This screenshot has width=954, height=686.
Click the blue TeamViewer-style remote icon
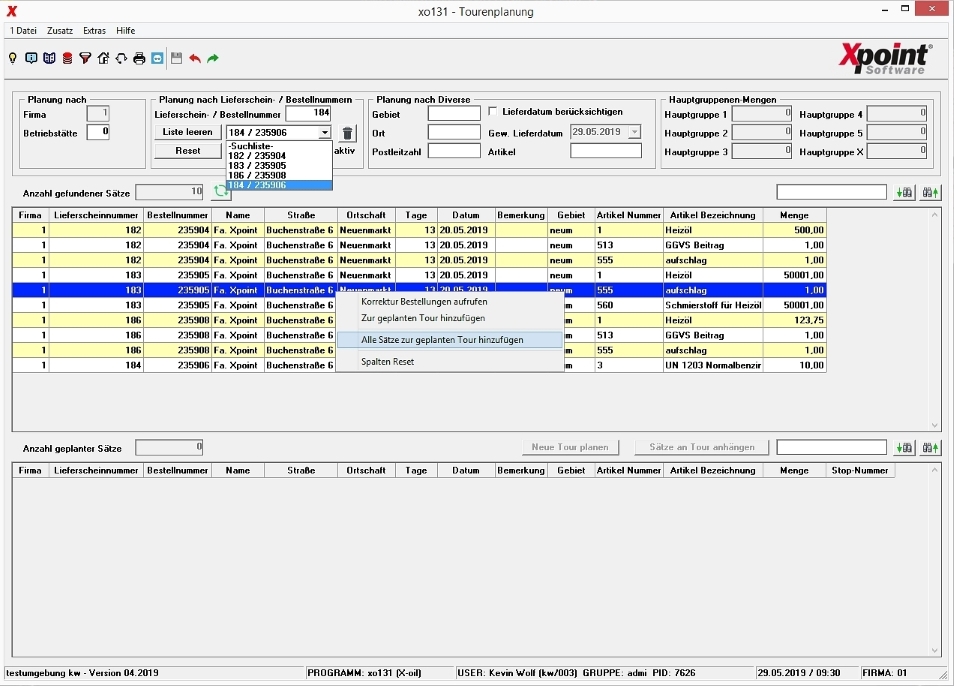pyautogui.click(x=158, y=58)
